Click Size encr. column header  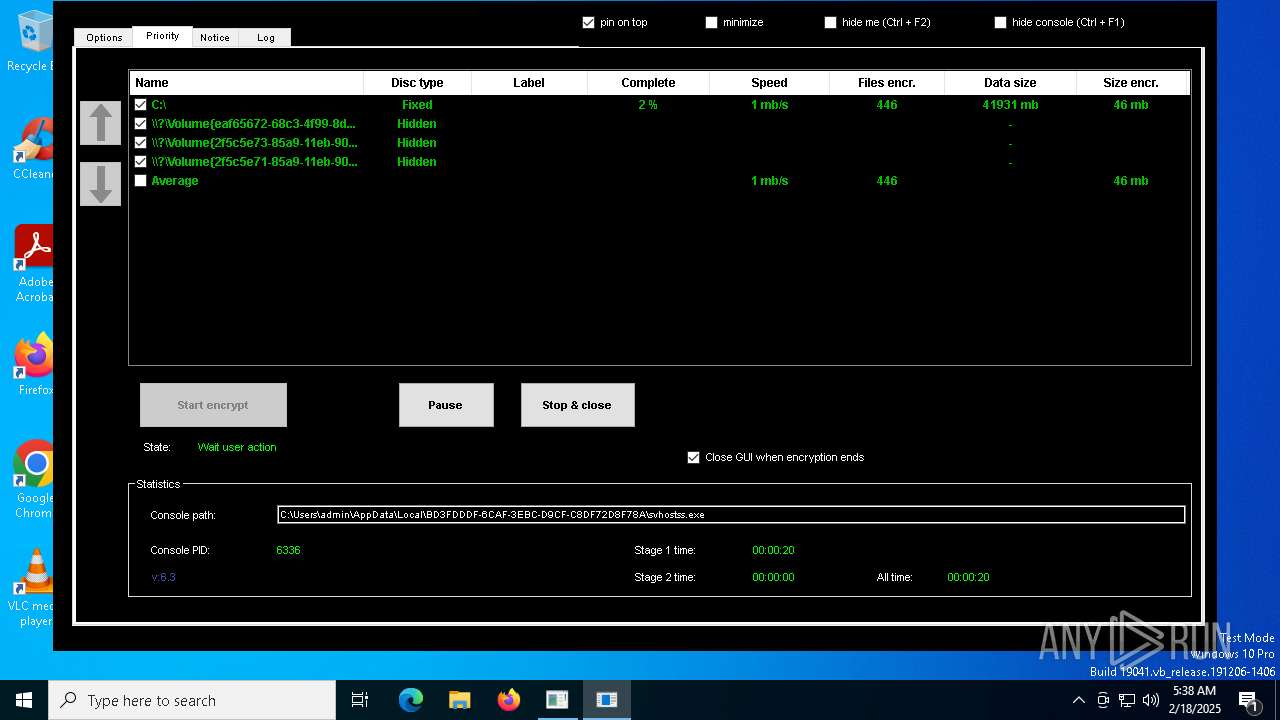click(x=1131, y=83)
